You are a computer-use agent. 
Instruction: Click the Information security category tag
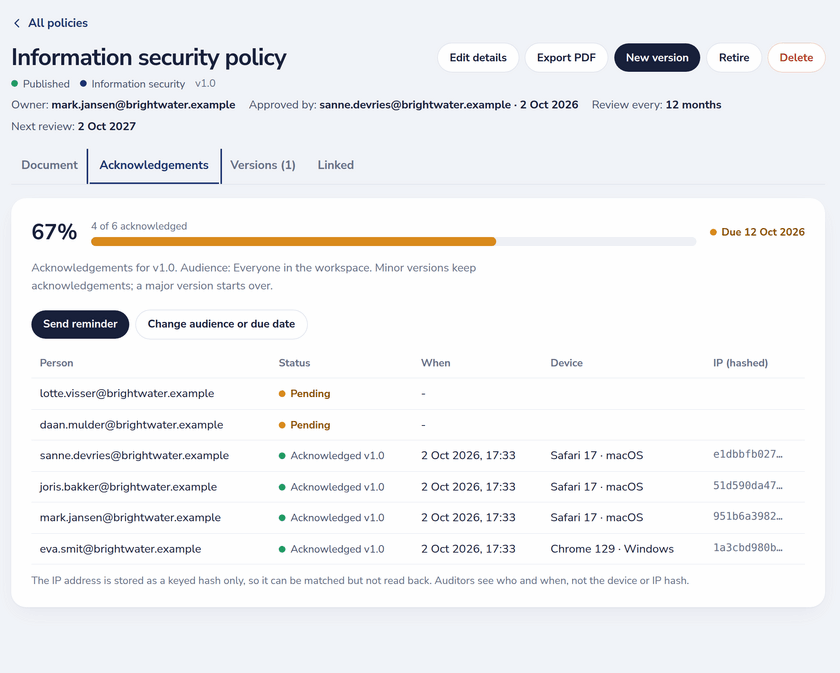coord(132,84)
